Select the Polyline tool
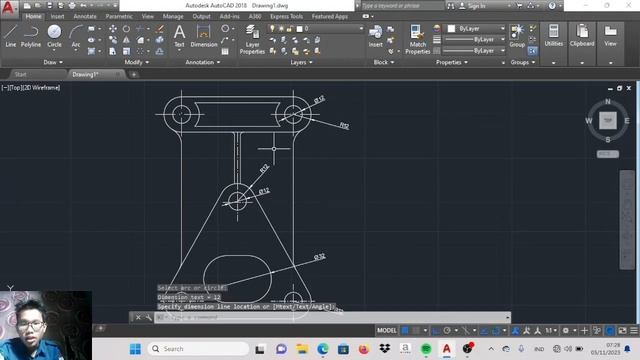This screenshot has width=640, height=360. pyautogui.click(x=31, y=36)
